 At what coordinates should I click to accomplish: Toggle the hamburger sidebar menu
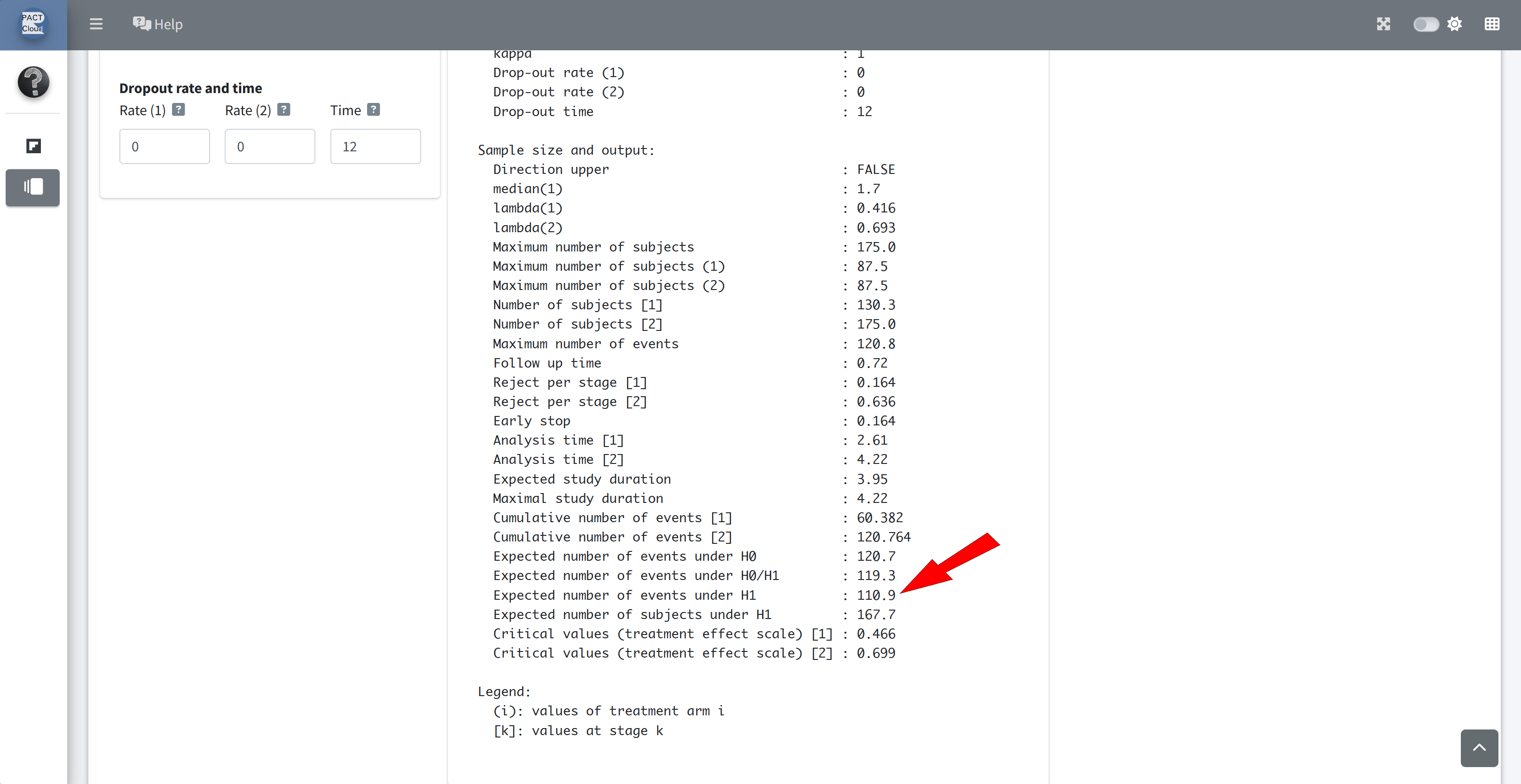point(96,24)
